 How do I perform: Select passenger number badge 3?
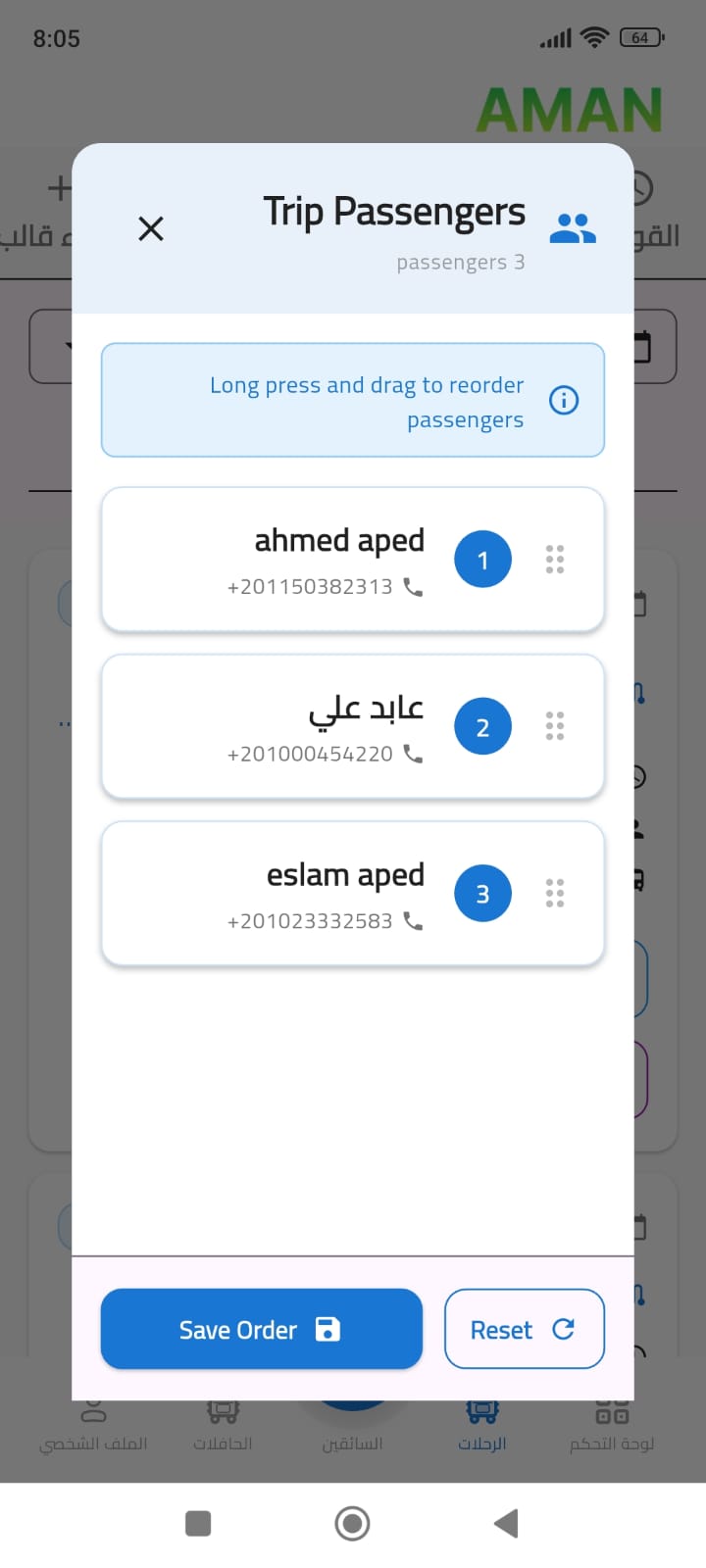(482, 893)
